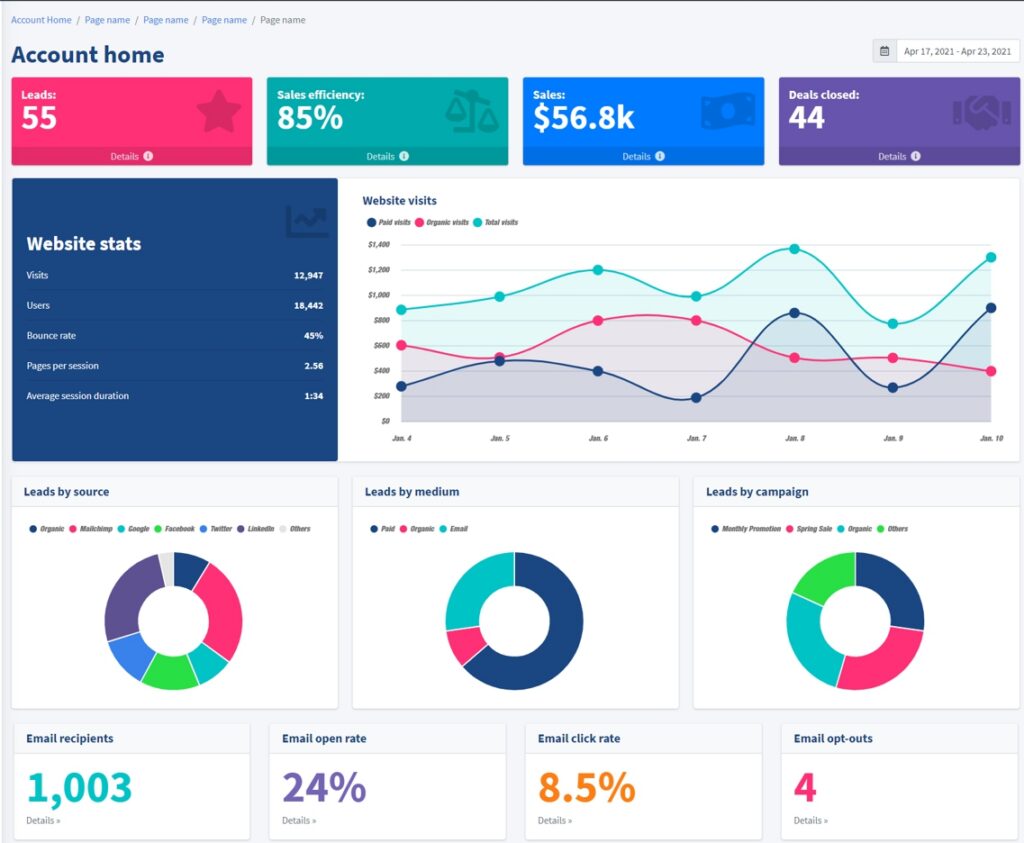The height and width of the screenshot is (843, 1024).
Task: Click the Website visits chart title
Action: coord(400,201)
